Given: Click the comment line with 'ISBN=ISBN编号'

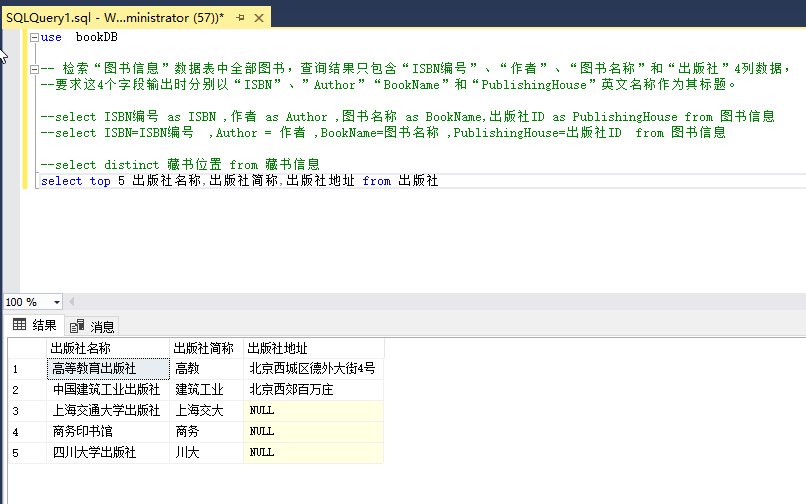Looking at the screenshot, I should click(383, 133).
